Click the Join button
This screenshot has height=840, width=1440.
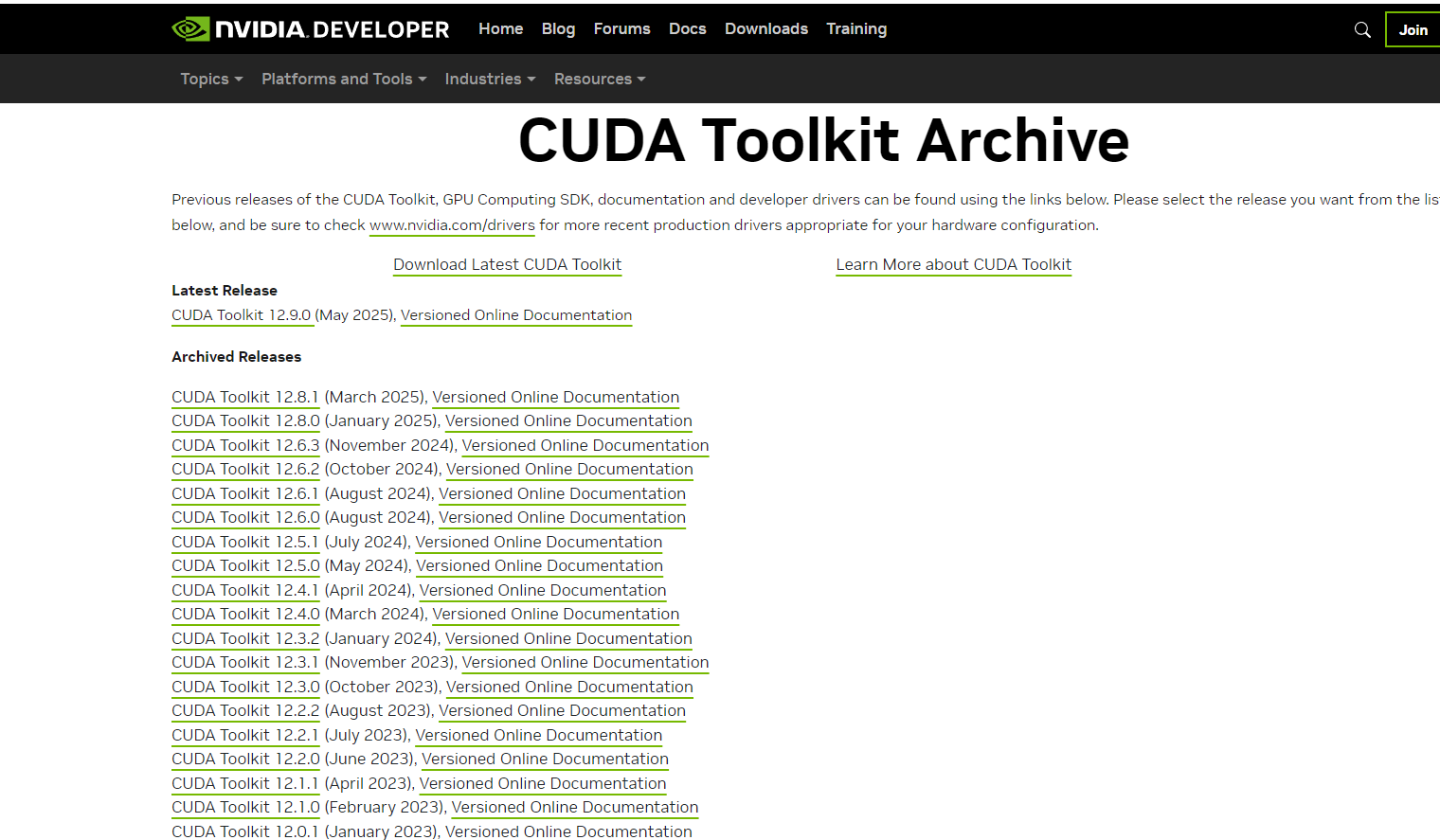tap(1413, 29)
